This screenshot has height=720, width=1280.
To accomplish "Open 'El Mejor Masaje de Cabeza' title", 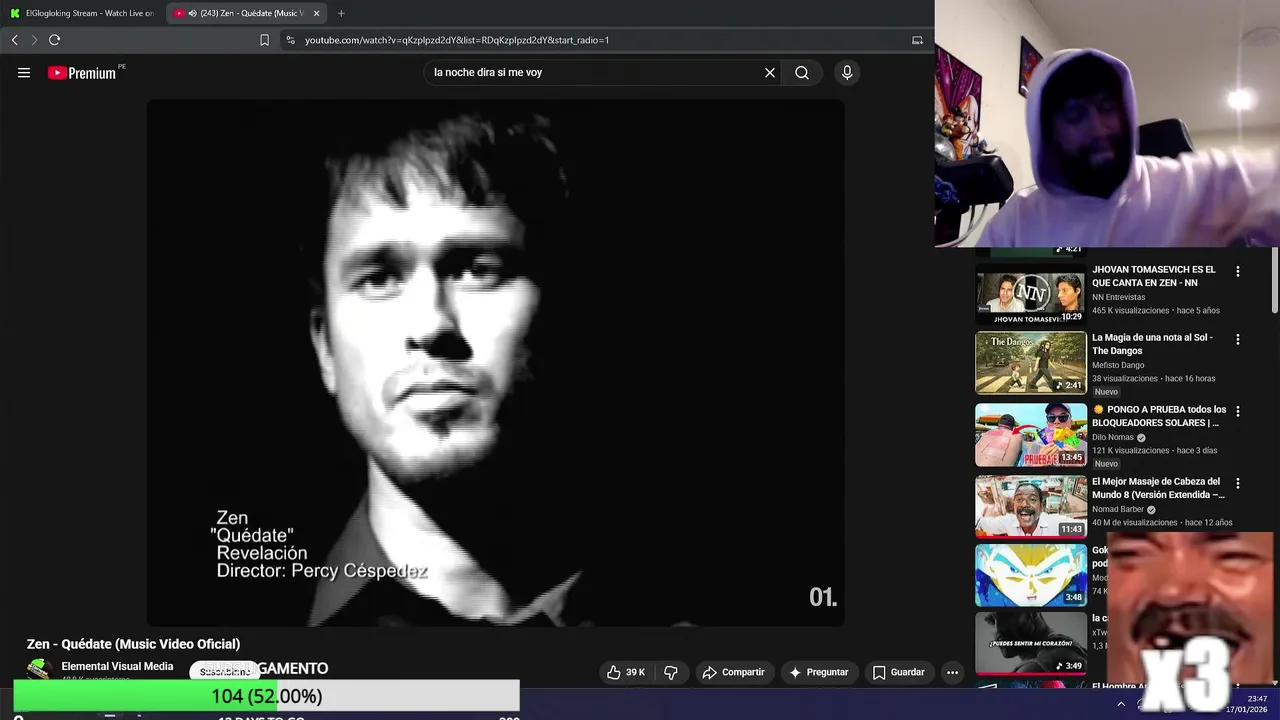I will pos(1158,488).
